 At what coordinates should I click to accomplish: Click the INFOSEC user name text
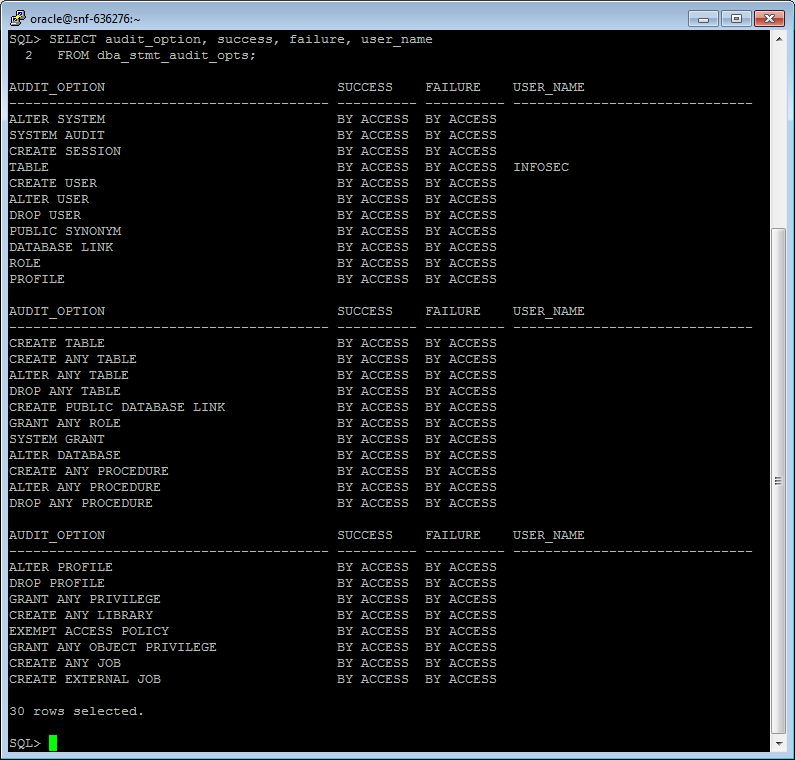[541, 167]
